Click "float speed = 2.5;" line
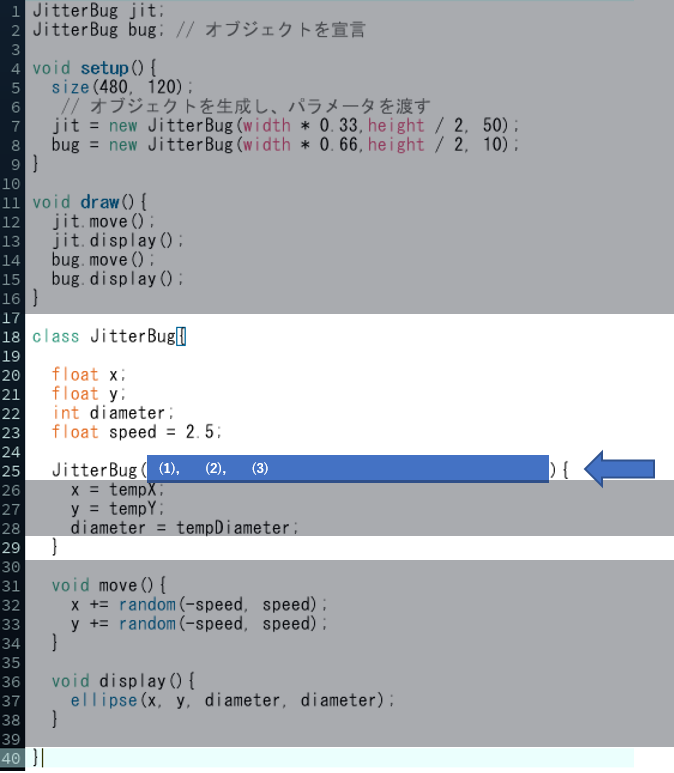The height and width of the screenshot is (773, 674). [x=137, y=432]
